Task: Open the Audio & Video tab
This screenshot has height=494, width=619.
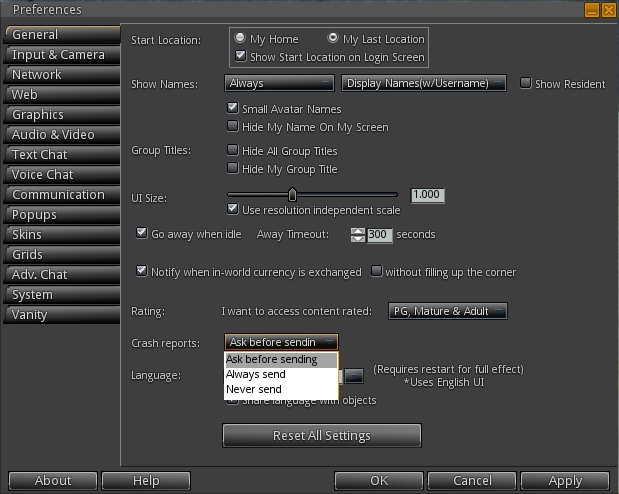Action: tap(53, 135)
